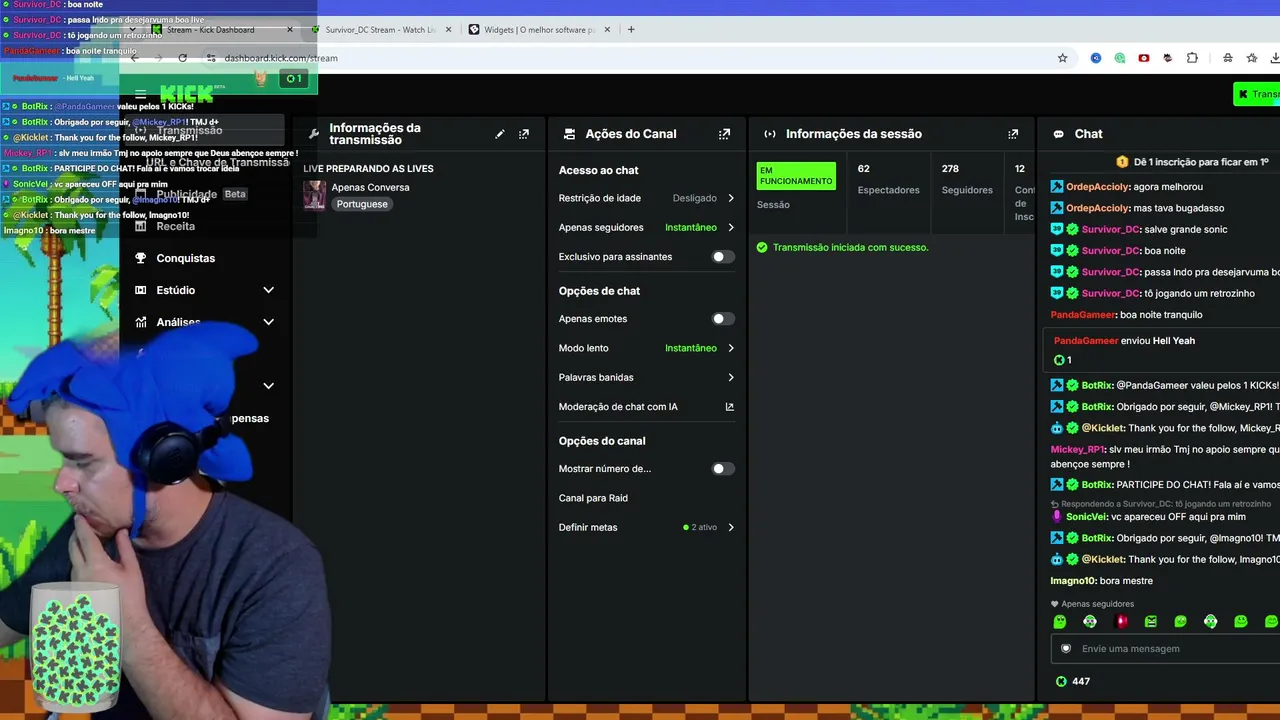The height and width of the screenshot is (720, 1280).
Task: Close the Survivor_DC Stream tab
Action: 448,30
